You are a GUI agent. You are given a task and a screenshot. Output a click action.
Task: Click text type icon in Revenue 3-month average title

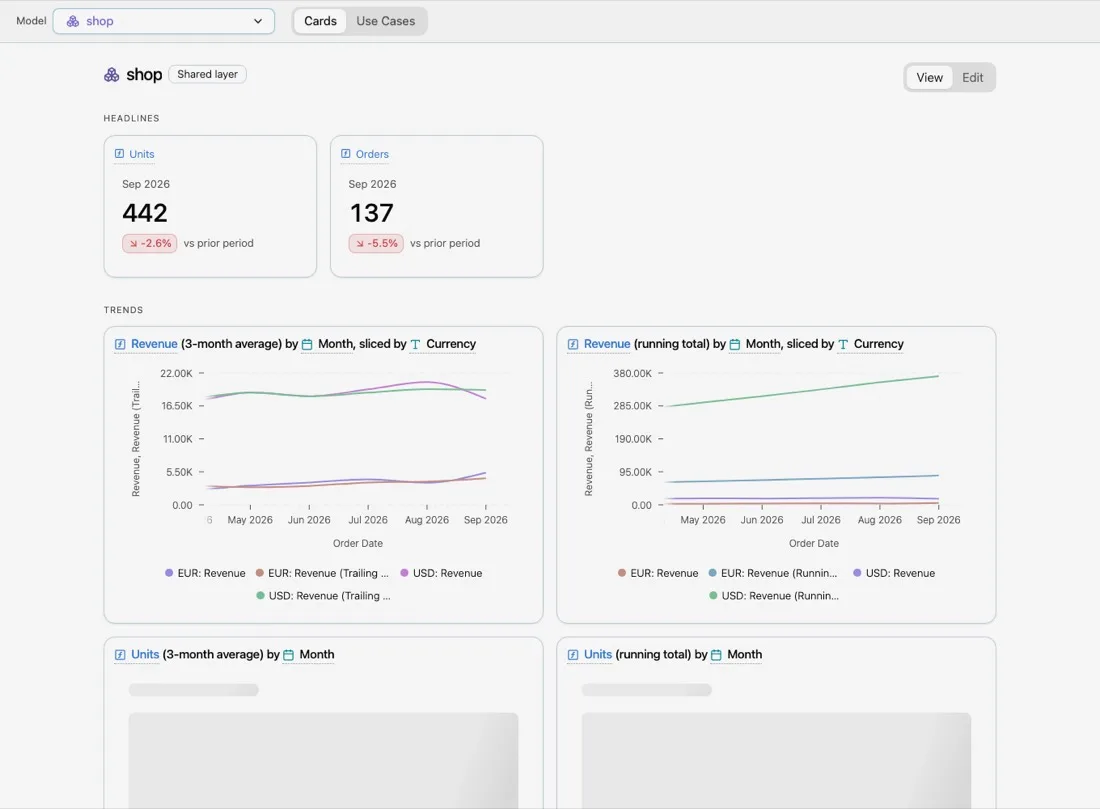point(415,345)
